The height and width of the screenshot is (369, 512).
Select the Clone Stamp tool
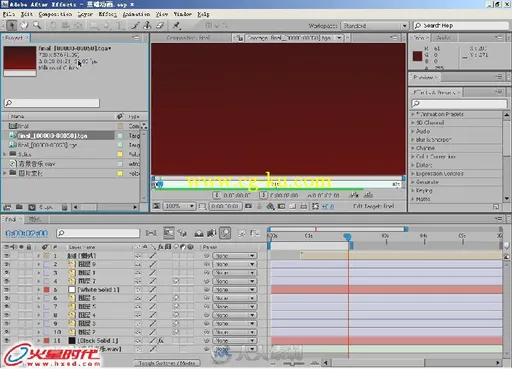[x=147, y=25]
